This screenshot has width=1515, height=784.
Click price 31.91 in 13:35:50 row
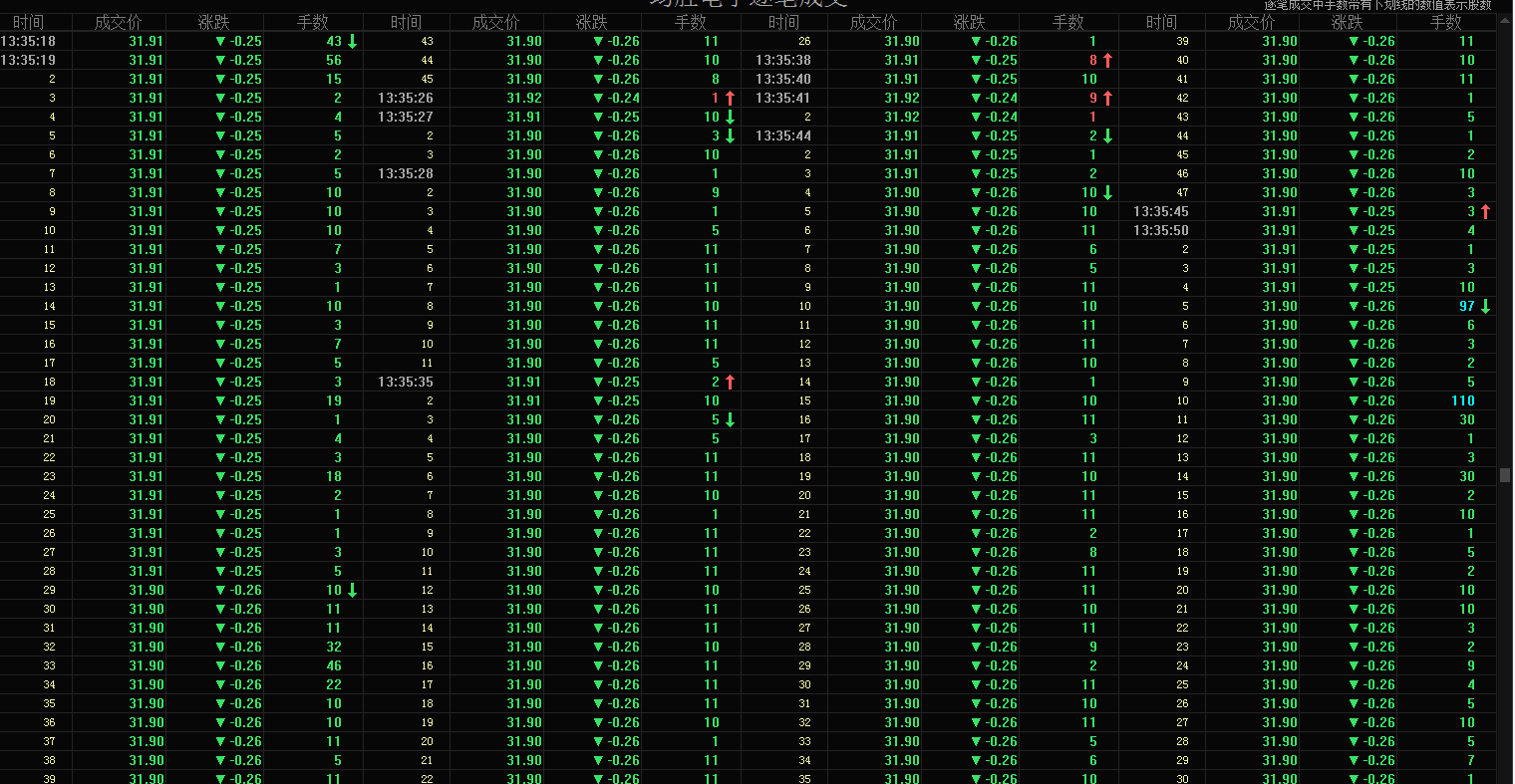pos(1280,231)
